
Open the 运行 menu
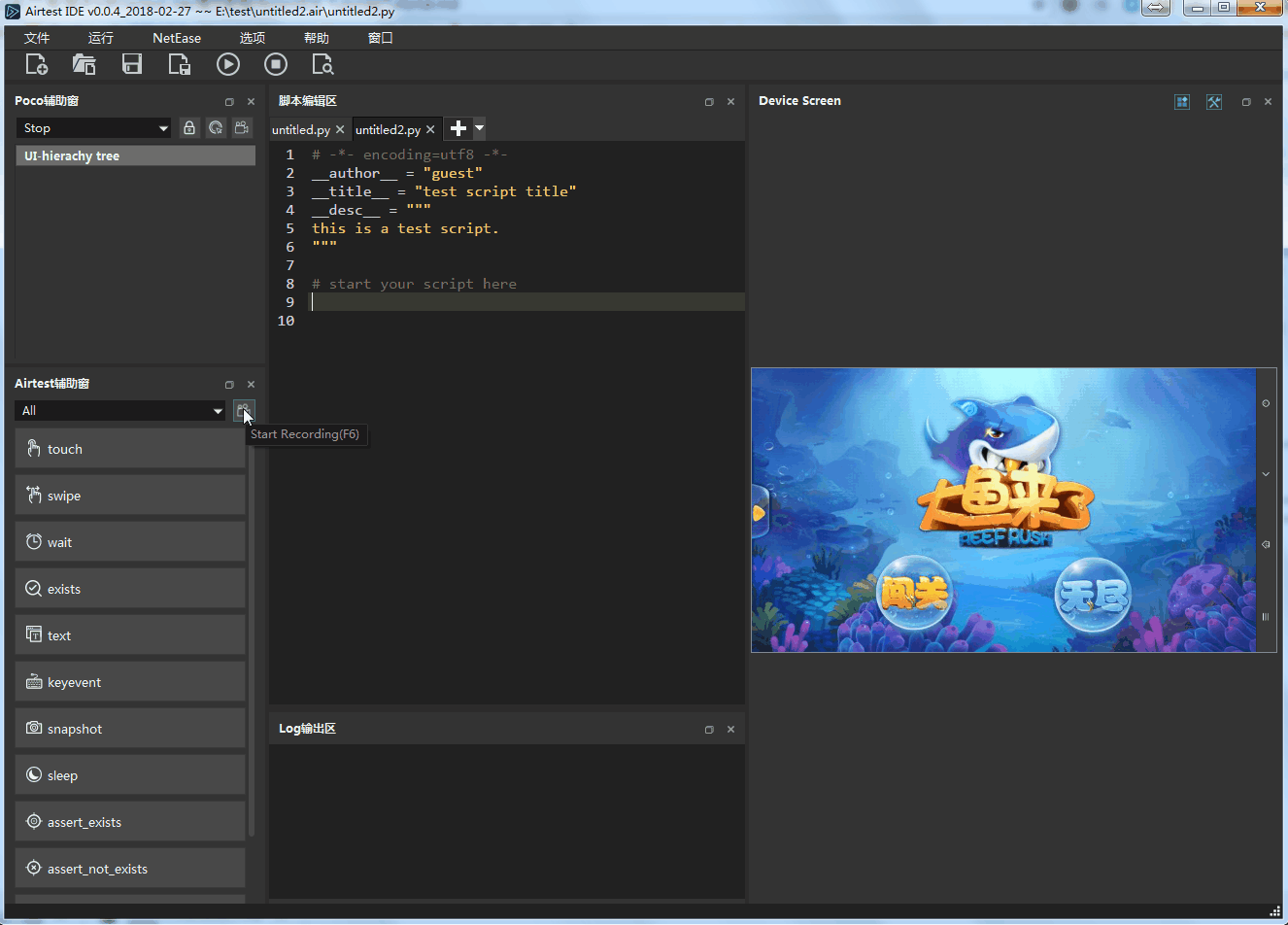click(x=101, y=38)
